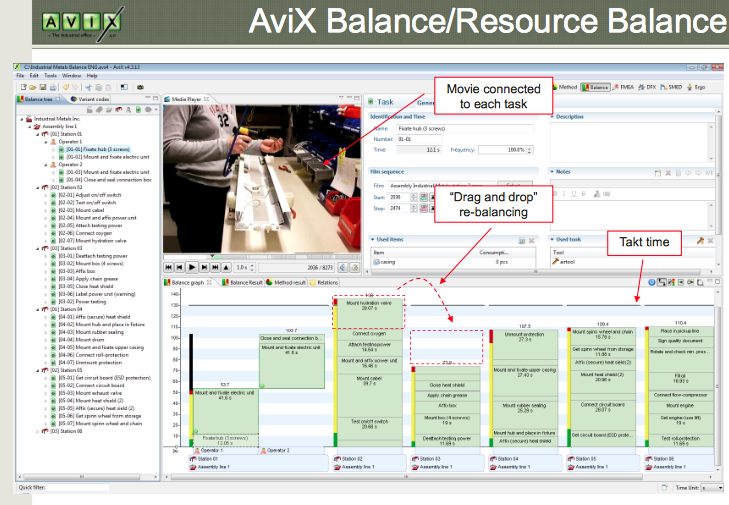
Task: Collapse the Operator 1 tree node
Action: point(46,142)
